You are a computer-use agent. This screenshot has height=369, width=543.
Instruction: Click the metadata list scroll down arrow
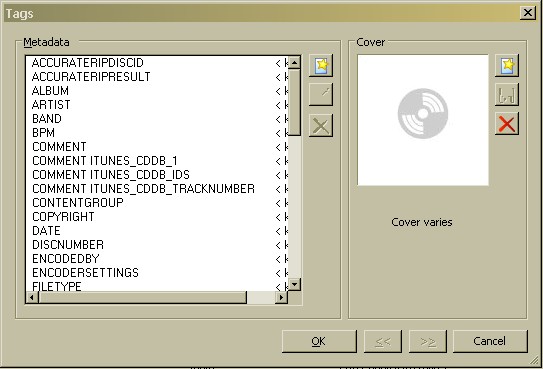point(294,285)
